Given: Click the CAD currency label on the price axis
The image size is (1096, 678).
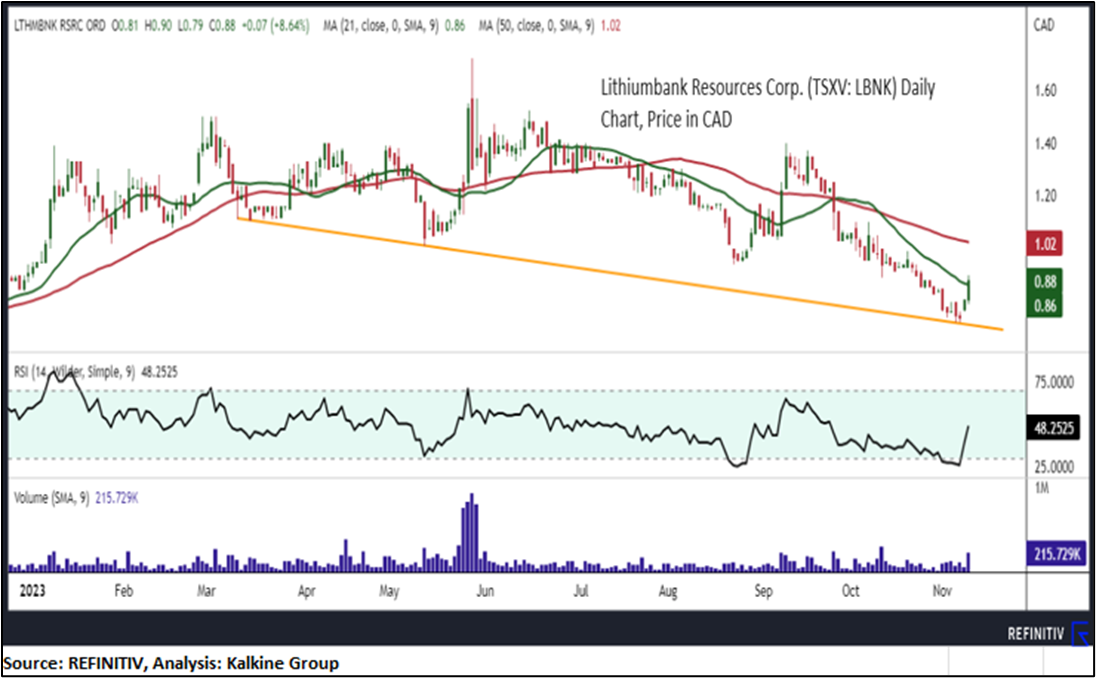Looking at the screenshot, I should point(1044,26).
